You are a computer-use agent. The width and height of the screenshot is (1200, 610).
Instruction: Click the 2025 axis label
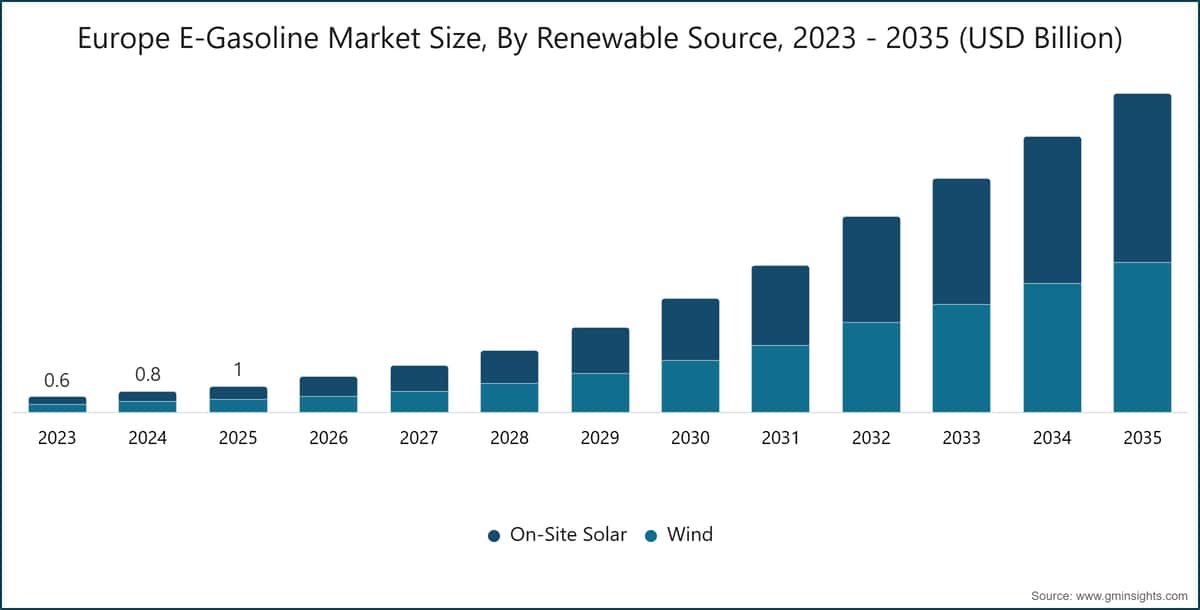238,438
